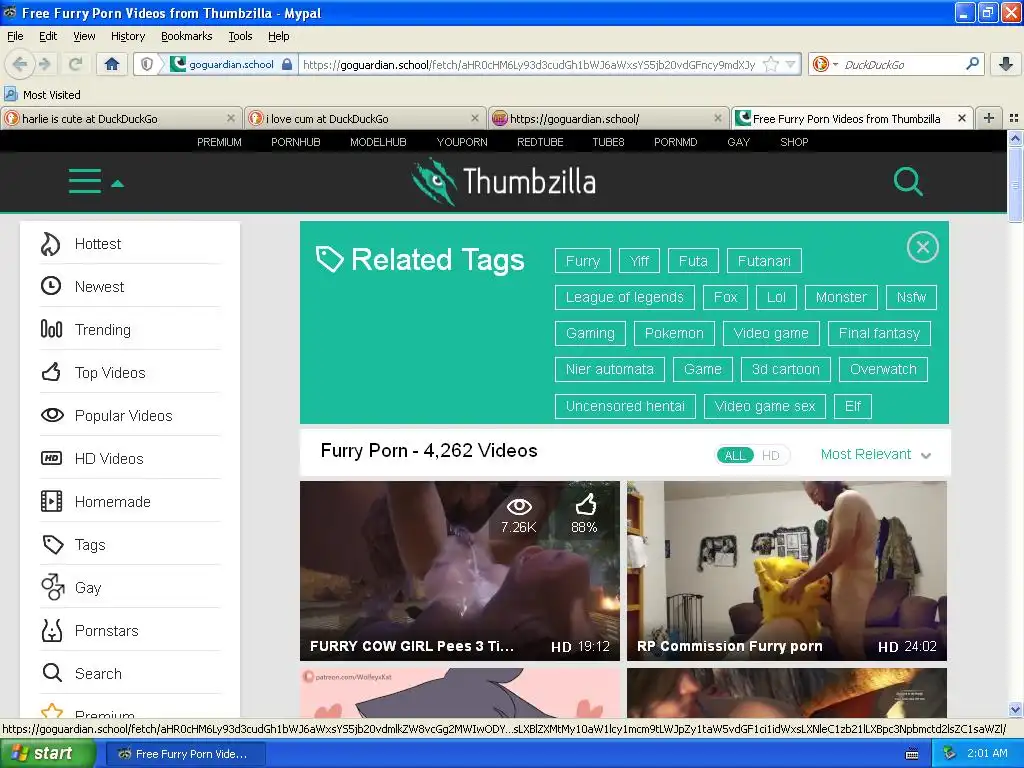Select the Pokemon related tag
Viewport: 1024px width, 768px height.
[x=674, y=333]
